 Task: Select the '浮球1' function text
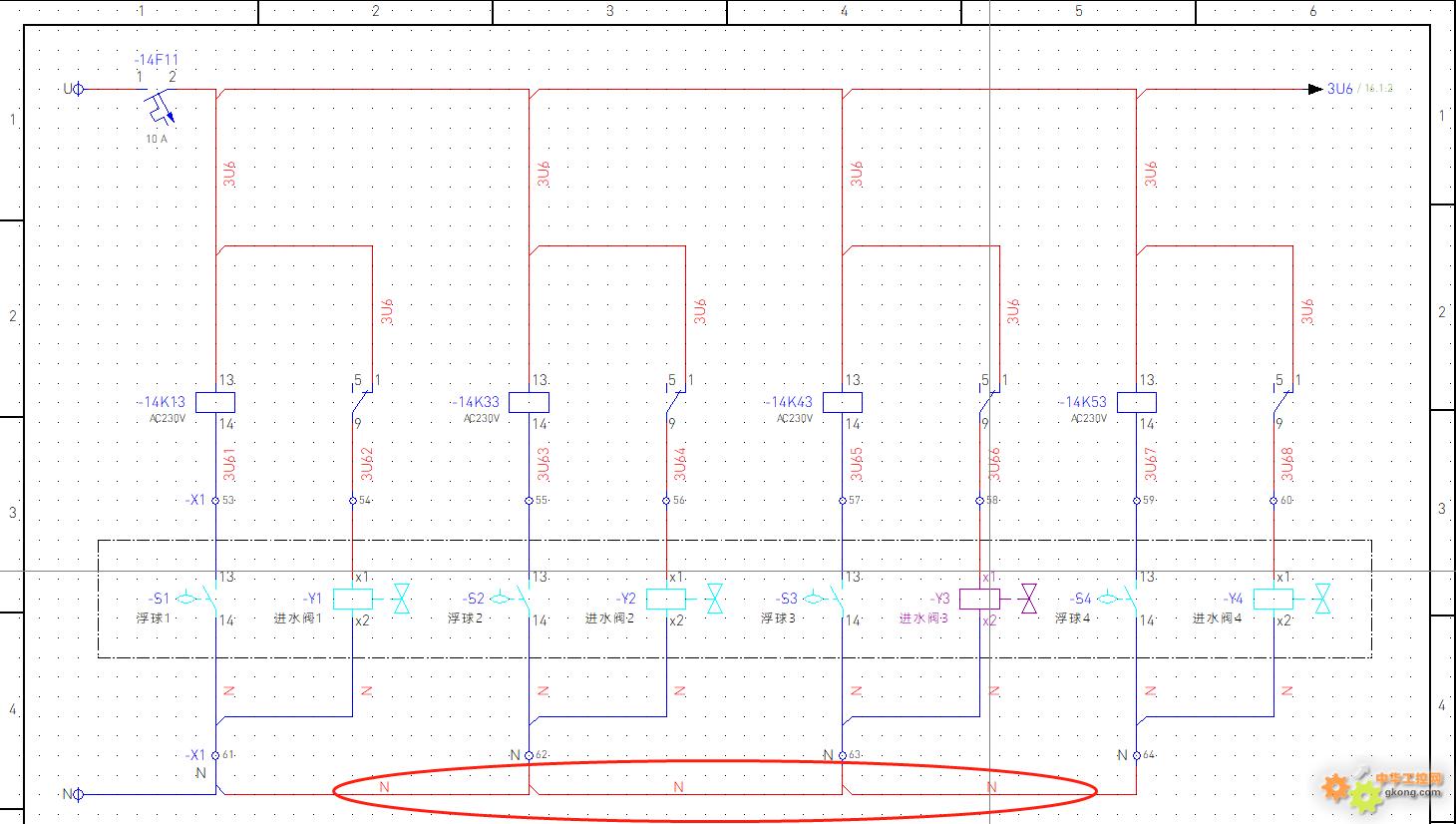tap(155, 618)
